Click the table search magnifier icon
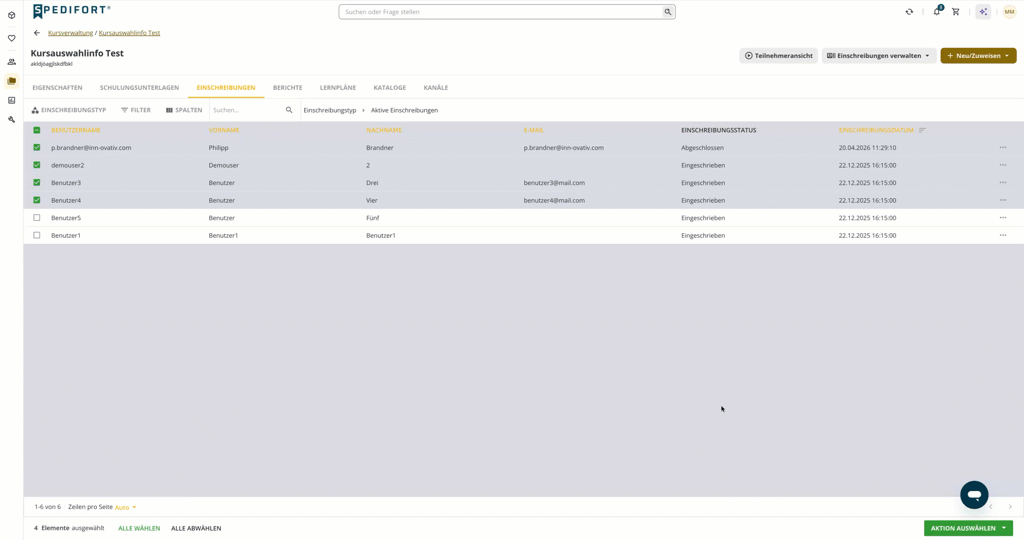This screenshot has height=540, width=1024. (x=289, y=110)
